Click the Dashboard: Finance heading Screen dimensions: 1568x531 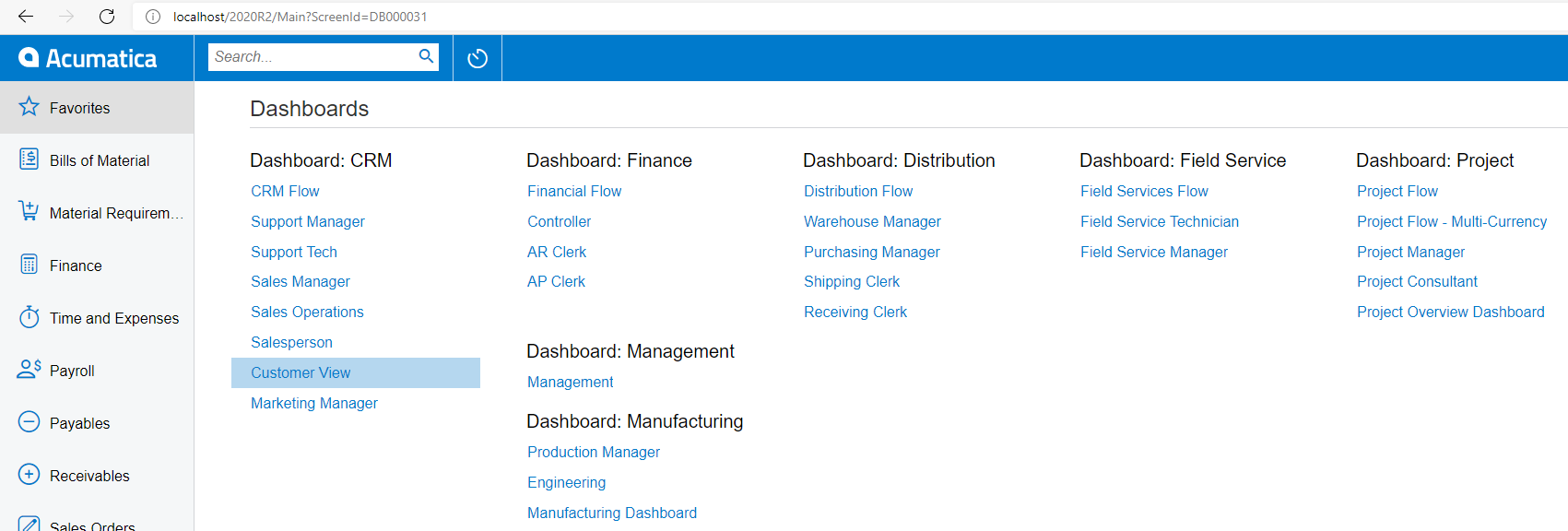[609, 160]
